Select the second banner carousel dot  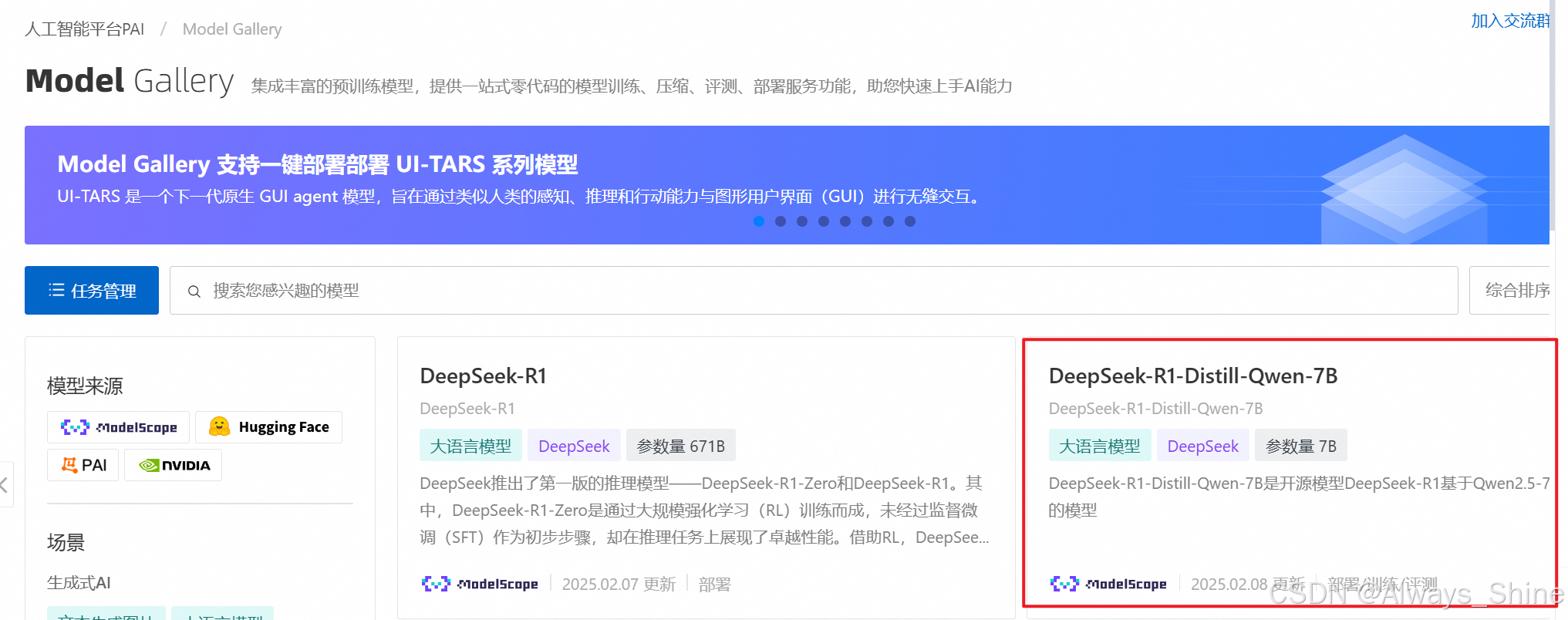(781, 221)
